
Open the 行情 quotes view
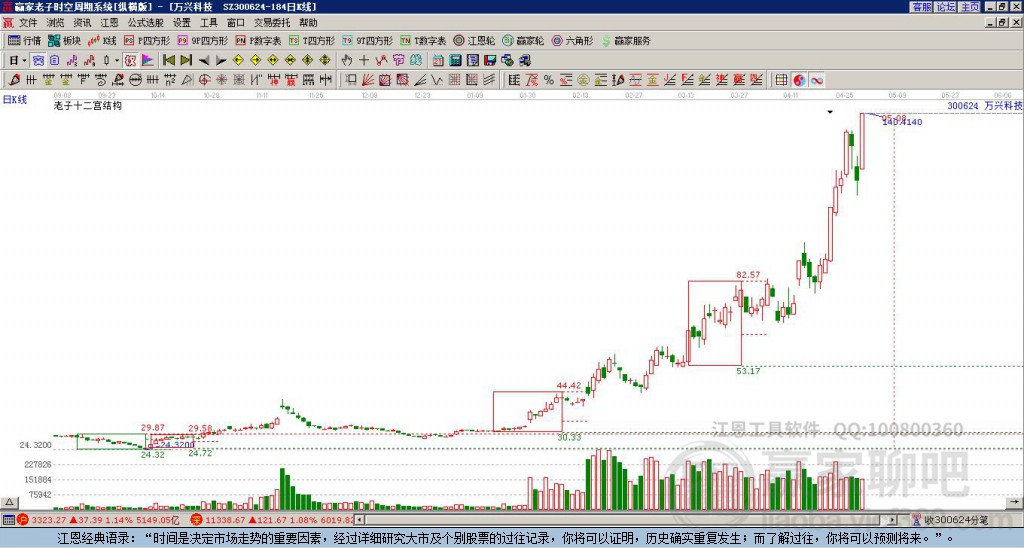tap(25, 40)
